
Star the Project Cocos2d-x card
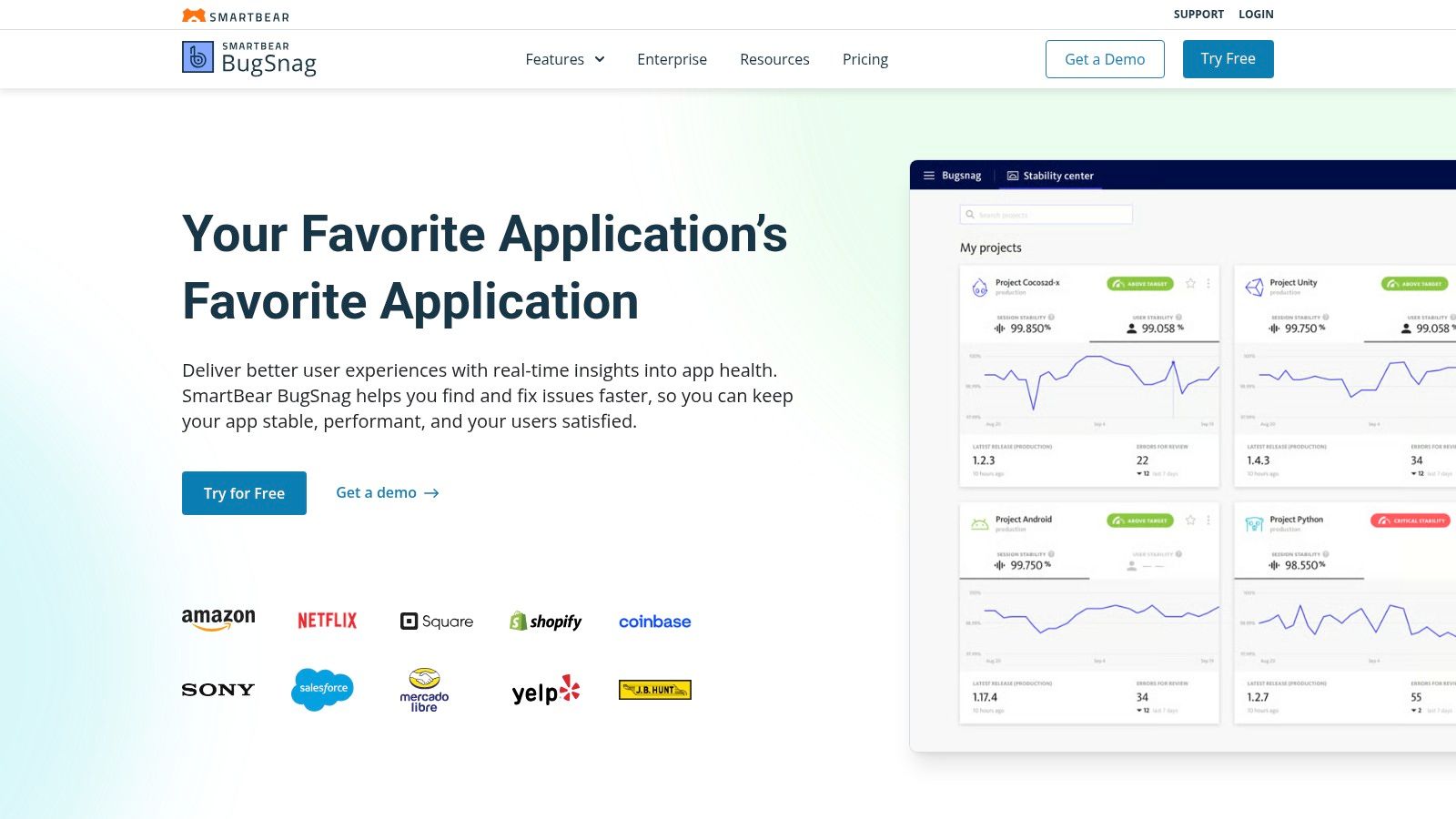point(1190,283)
